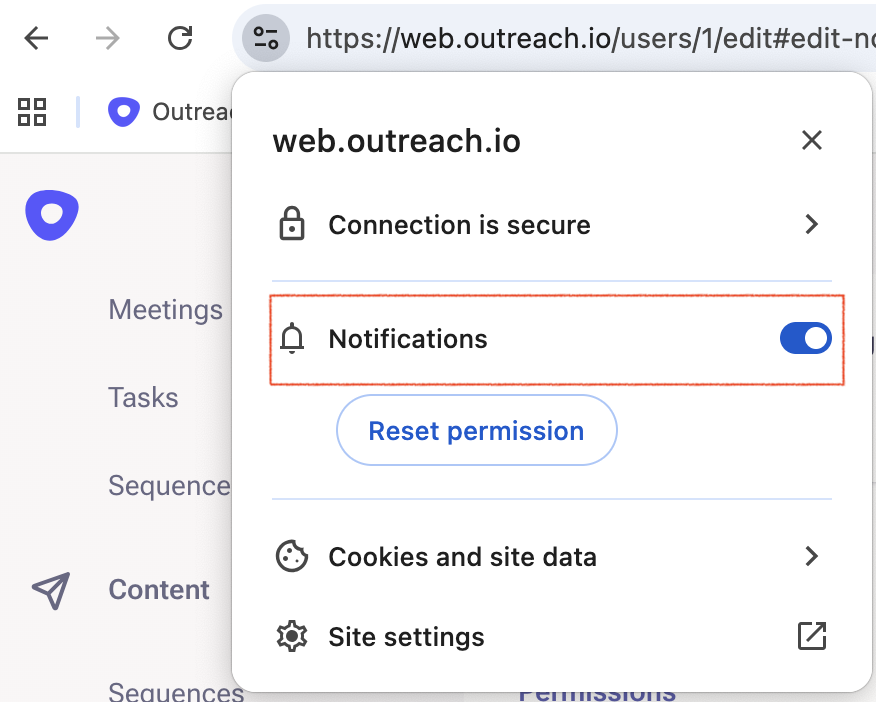Click the Outreach logo in the sidebar

[51, 214]
